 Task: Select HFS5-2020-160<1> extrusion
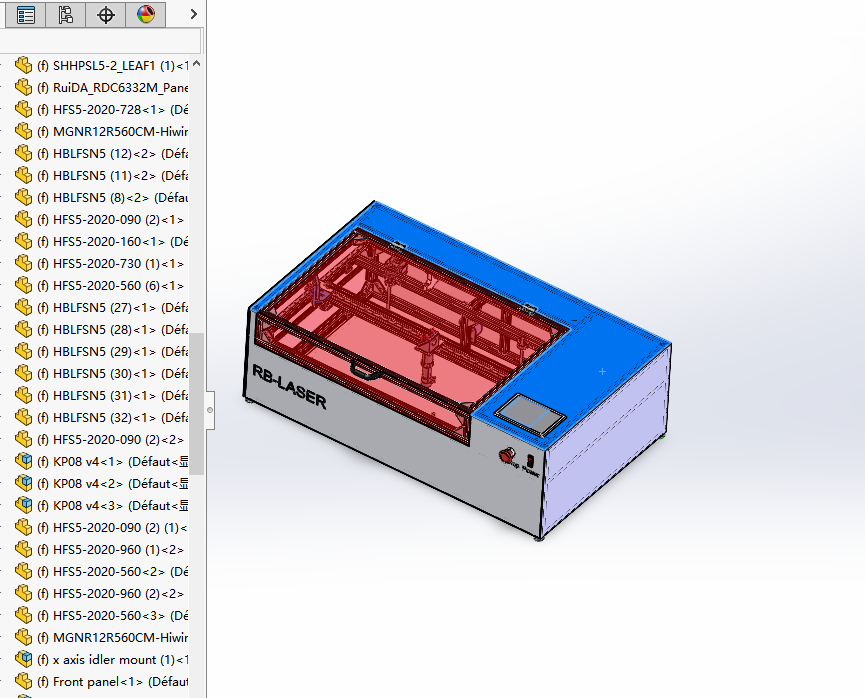click(112, 242)
